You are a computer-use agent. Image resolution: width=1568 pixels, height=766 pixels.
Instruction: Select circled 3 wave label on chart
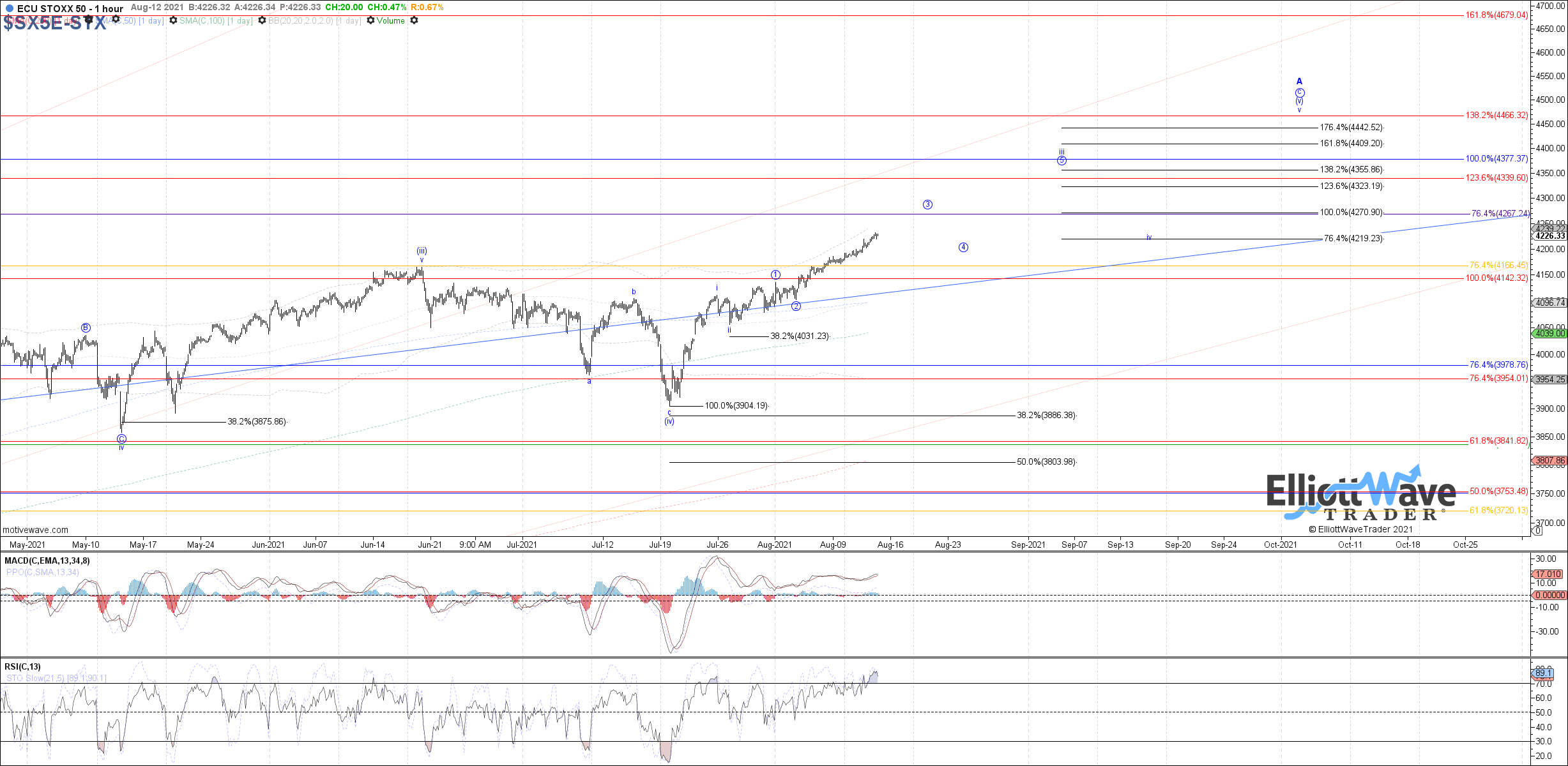pos(927,204)
